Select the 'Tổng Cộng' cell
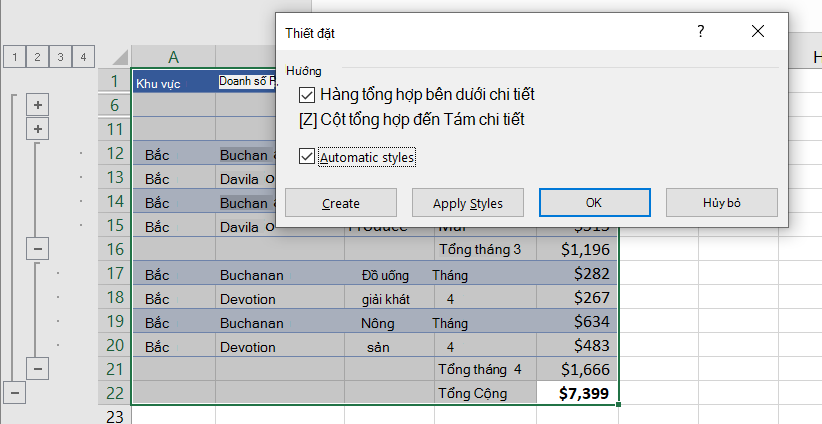822x424 pixels. (485, 393)
